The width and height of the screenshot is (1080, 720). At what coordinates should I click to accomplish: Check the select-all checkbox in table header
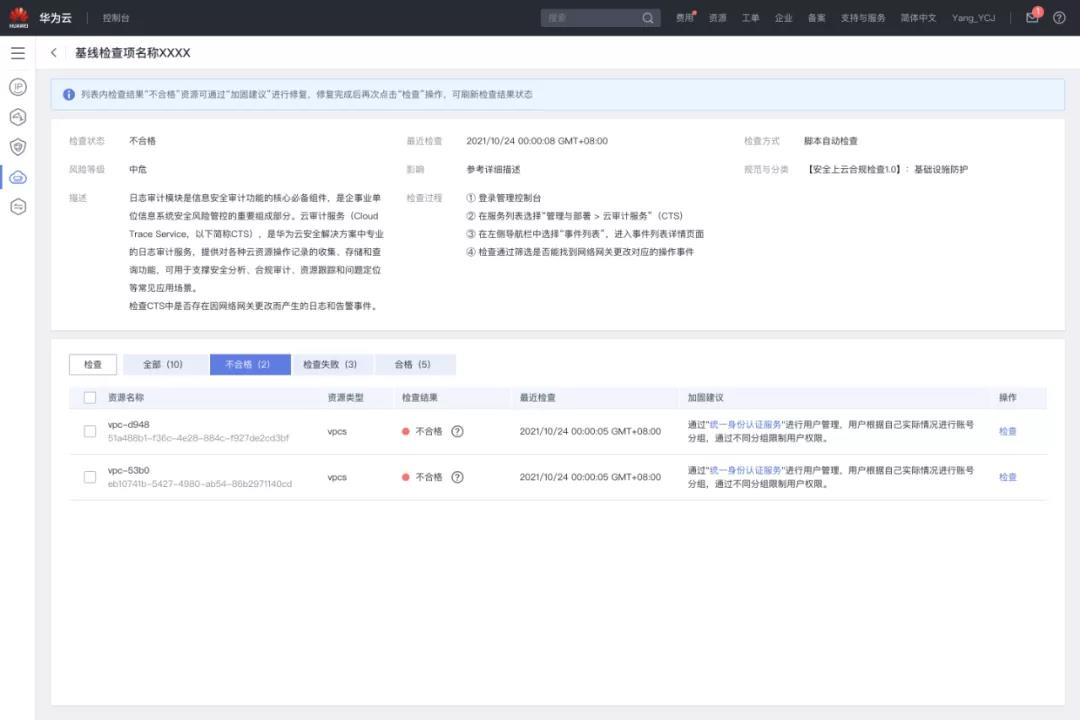pyautogui.click(x=89, y=396)
